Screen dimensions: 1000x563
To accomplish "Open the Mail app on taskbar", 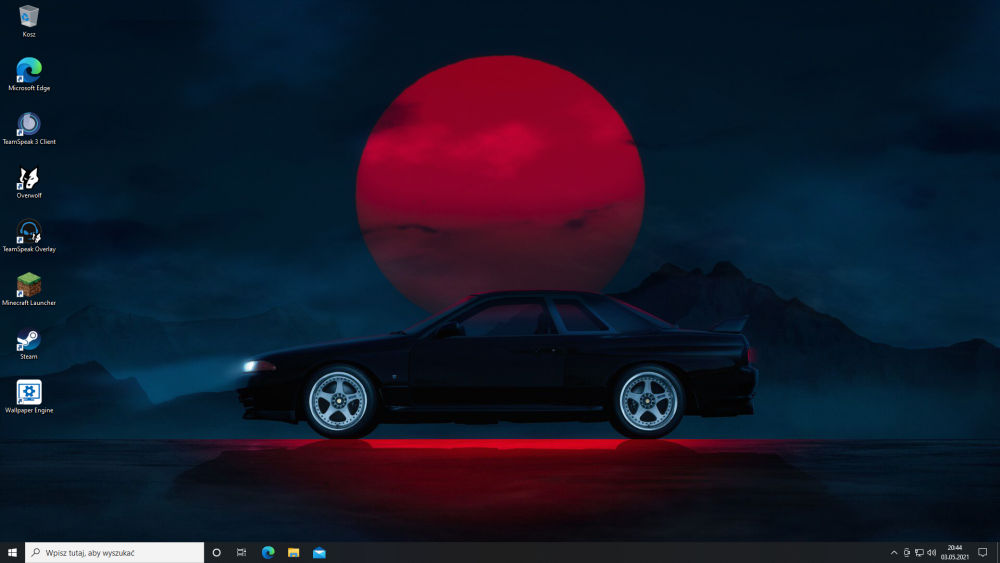I will (x=320, y=552).
